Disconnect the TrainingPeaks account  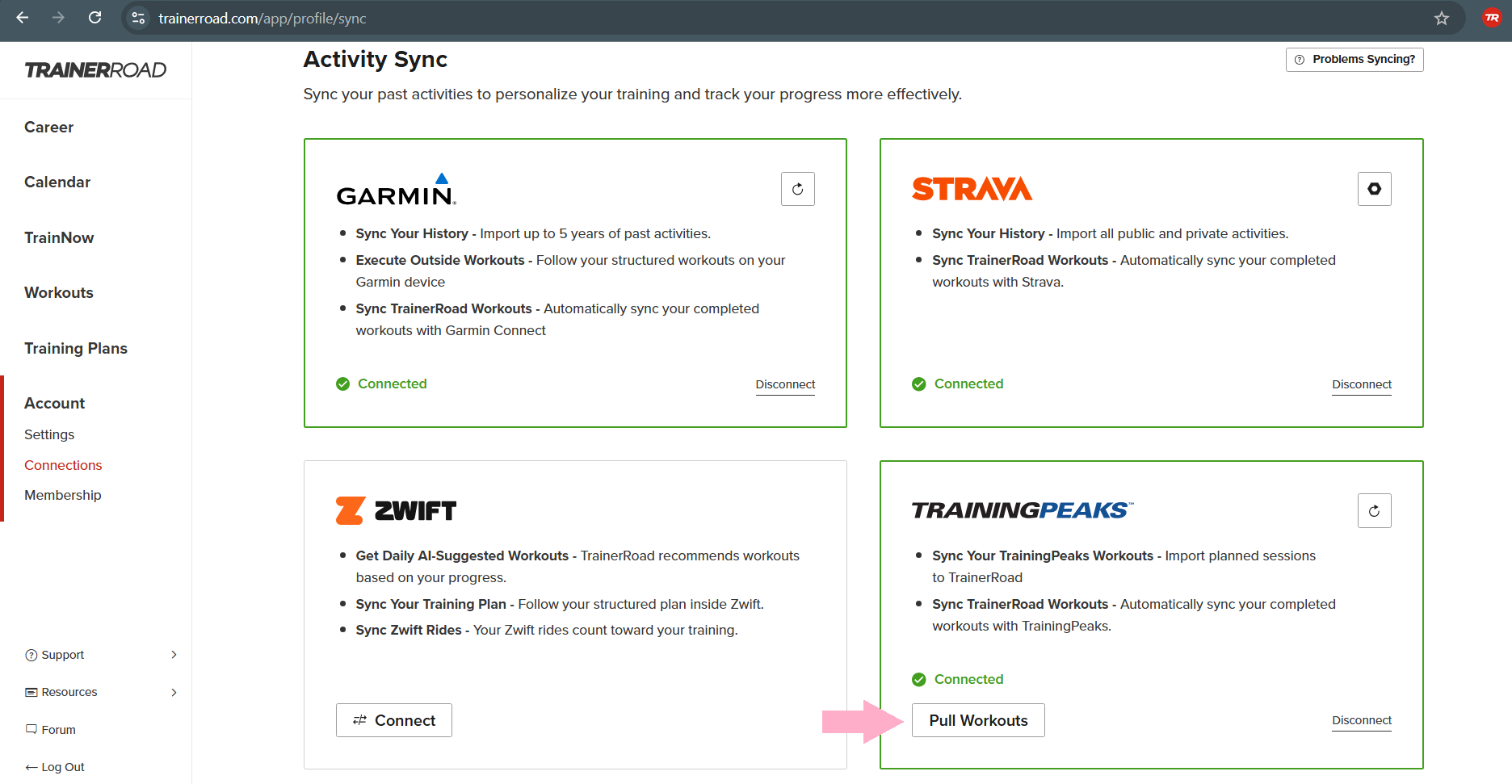(1362, 720)
